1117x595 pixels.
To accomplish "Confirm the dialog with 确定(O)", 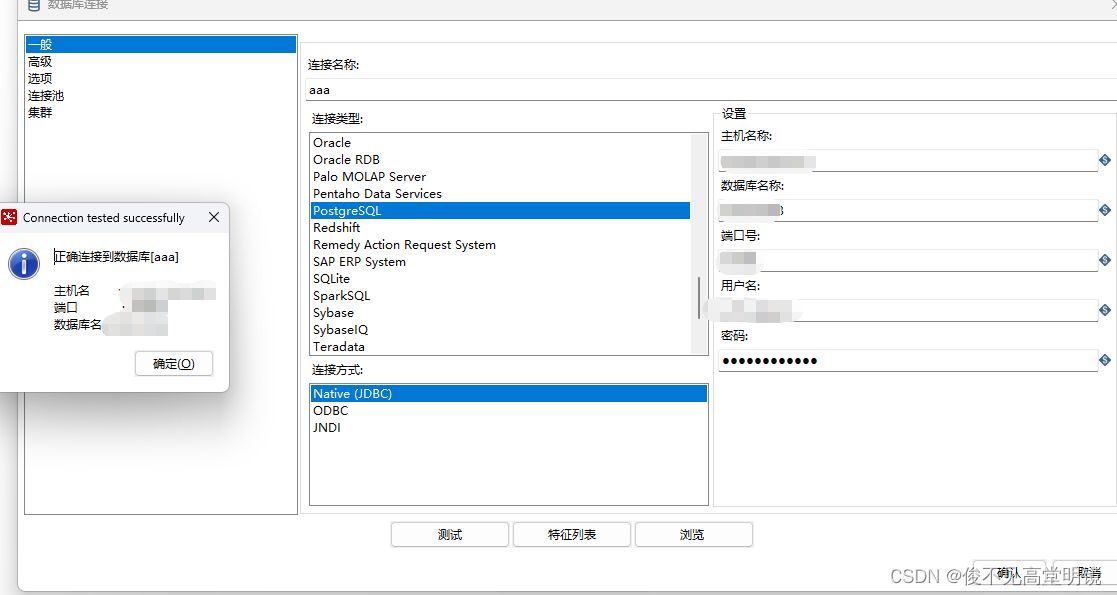I will point(173,363).
